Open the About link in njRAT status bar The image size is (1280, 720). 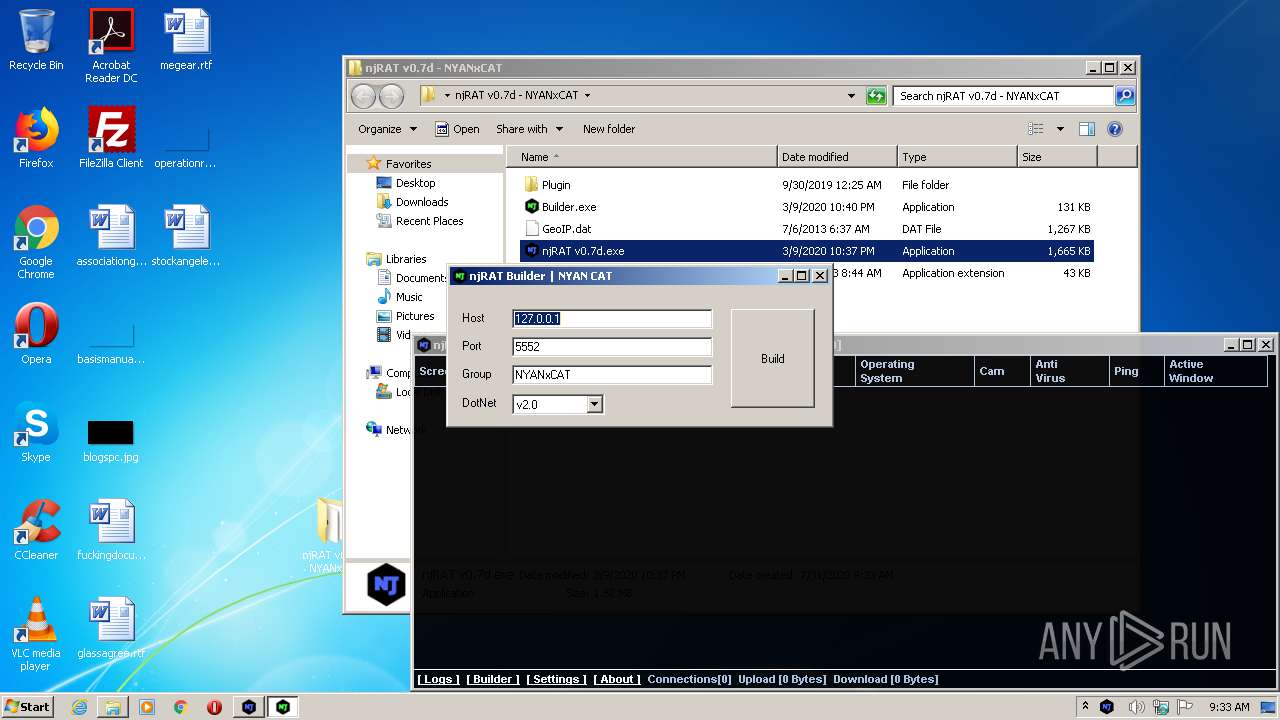(617, 679)
